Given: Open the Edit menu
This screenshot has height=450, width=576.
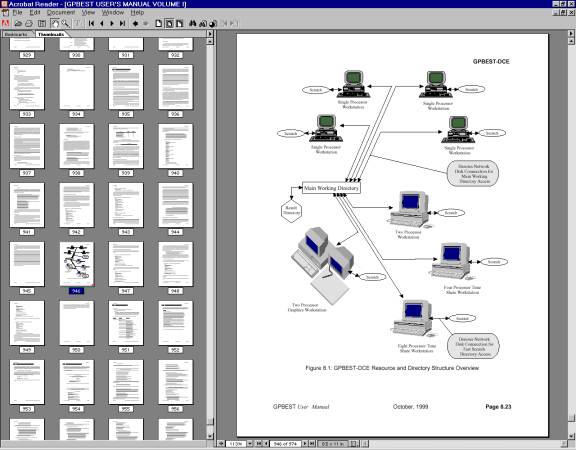Looking at the screenshot, I should [35, 12].
